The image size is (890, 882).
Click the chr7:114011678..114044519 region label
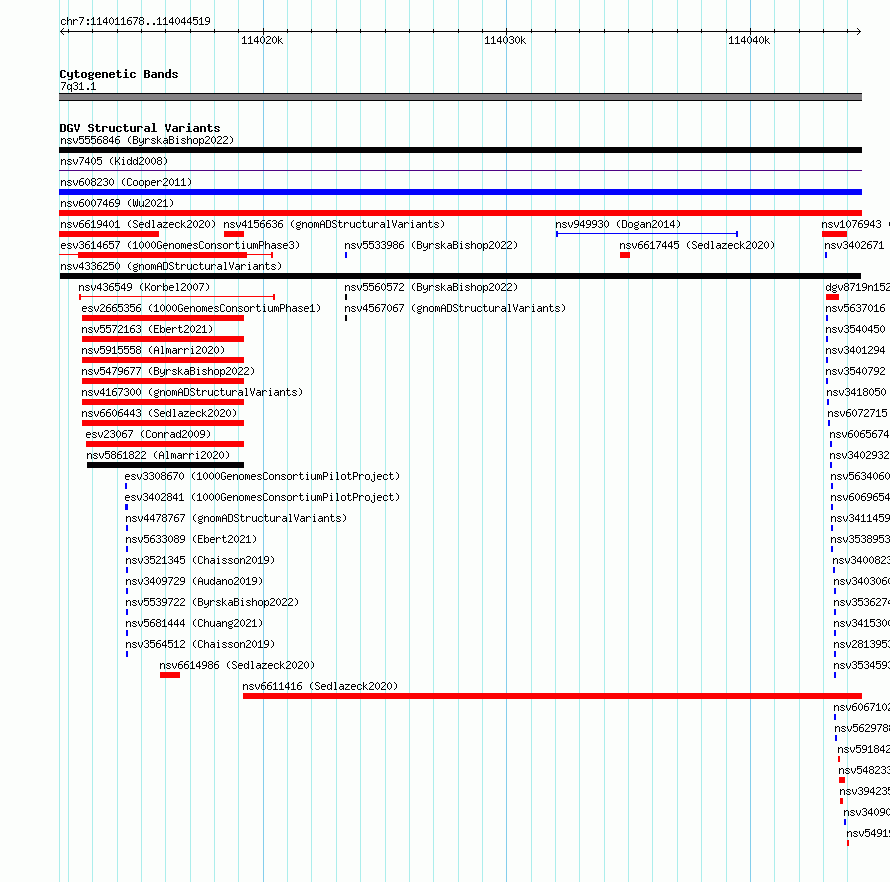pyautogui.click(x=135, y=21)
